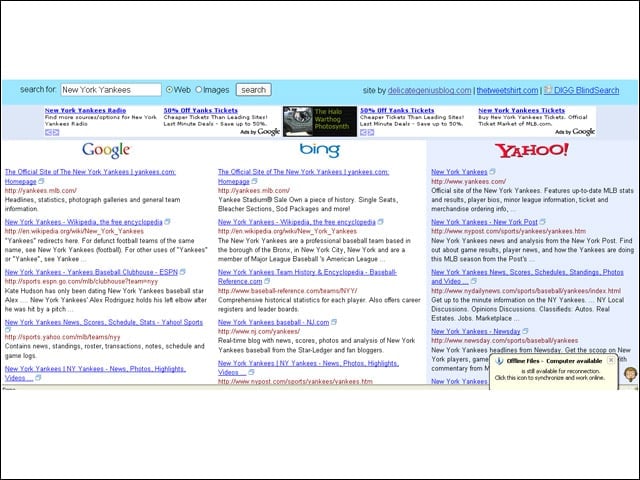Open Google's official Yankees Homepage result in new window icon
Screen dimensions: 640x480
tap(41, 181)
